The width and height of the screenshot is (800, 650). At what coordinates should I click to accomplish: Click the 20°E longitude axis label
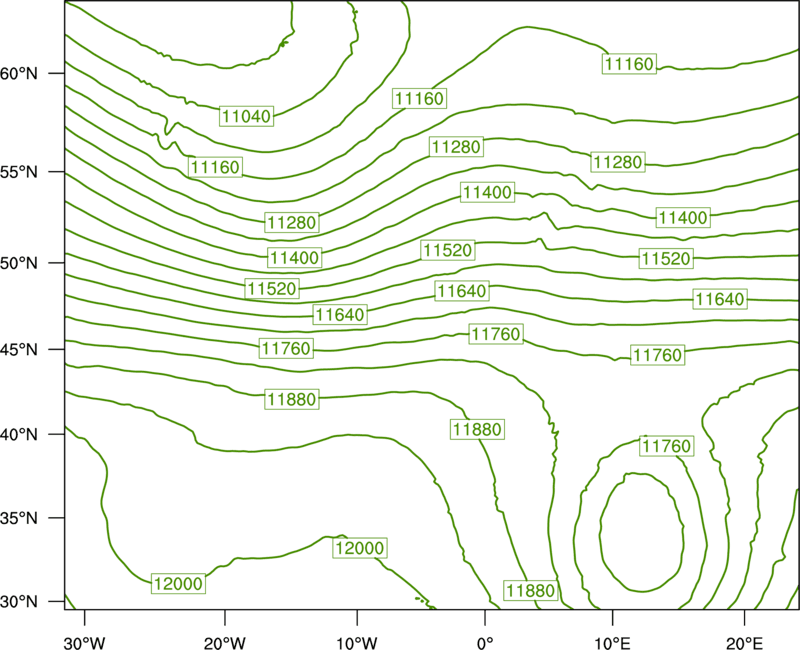point(744,643)
